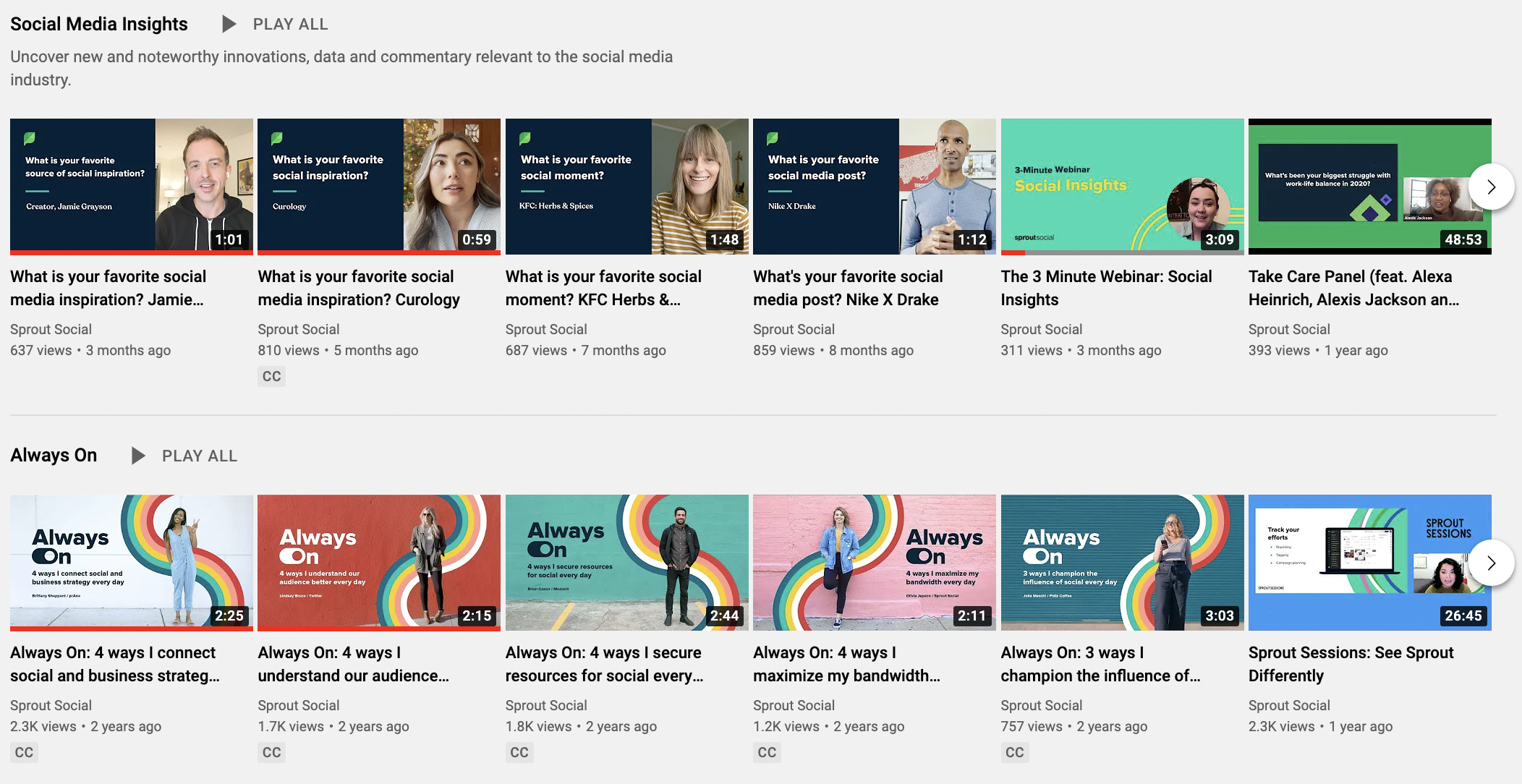Open the Always On playlist title

pyautogui.click(x=54, y=456)
